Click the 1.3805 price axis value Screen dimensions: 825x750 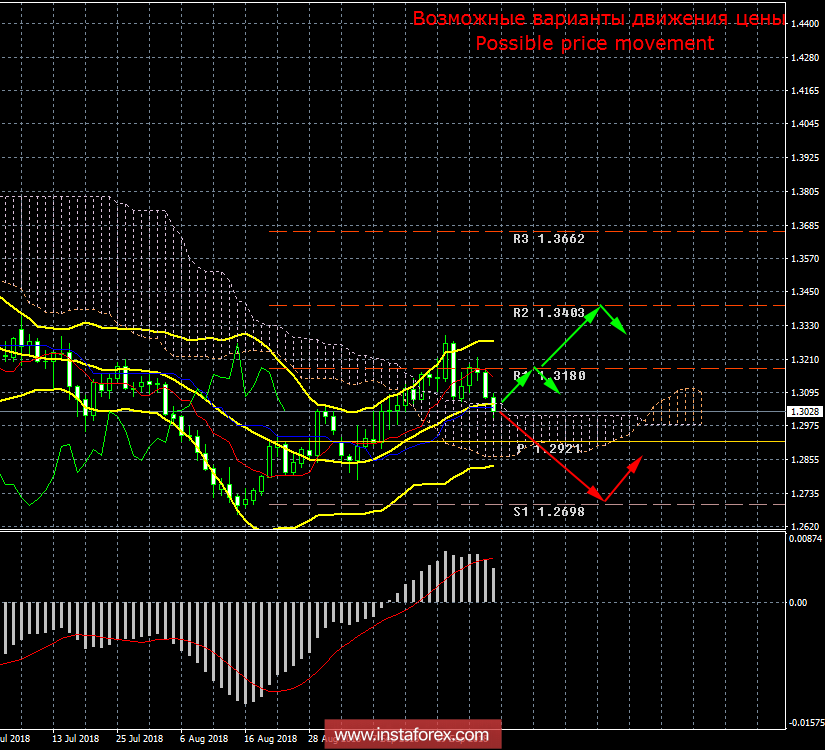(x=805, y=192)
